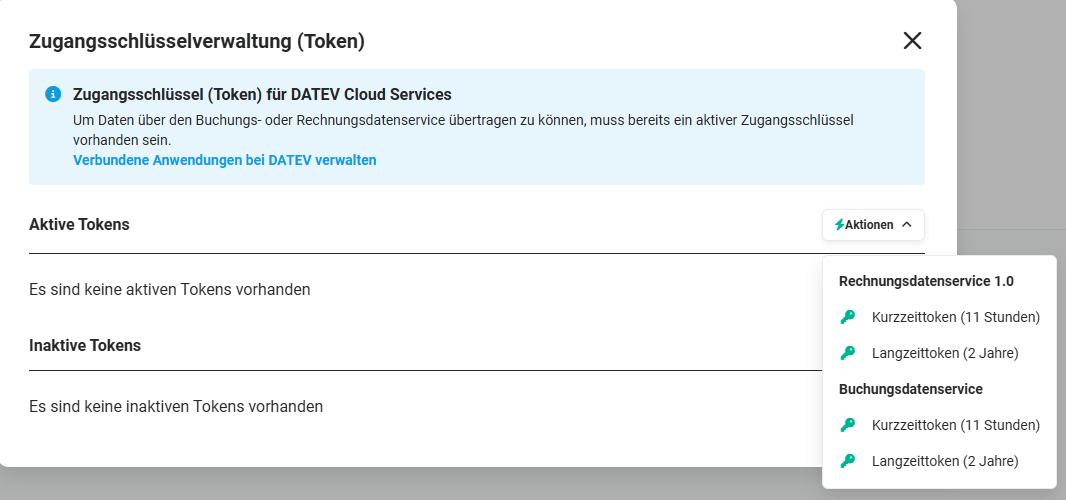Select Kurzzeittoken (11 Stunden) under Rechnungsdatenservice 1.0
The image size is (1066, 500).
click(x=939, y=317)
